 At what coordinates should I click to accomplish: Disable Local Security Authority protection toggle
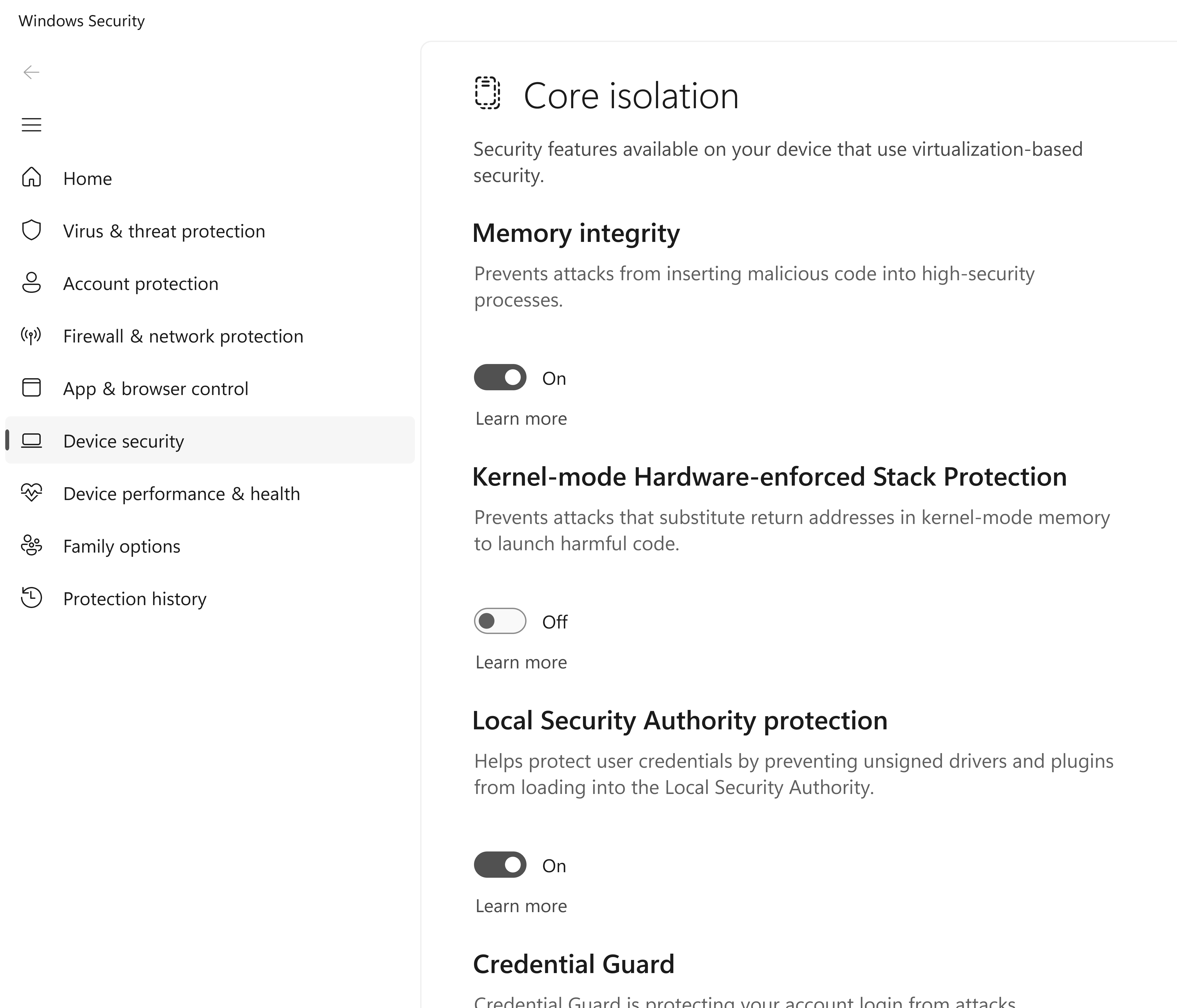(500, 865)
